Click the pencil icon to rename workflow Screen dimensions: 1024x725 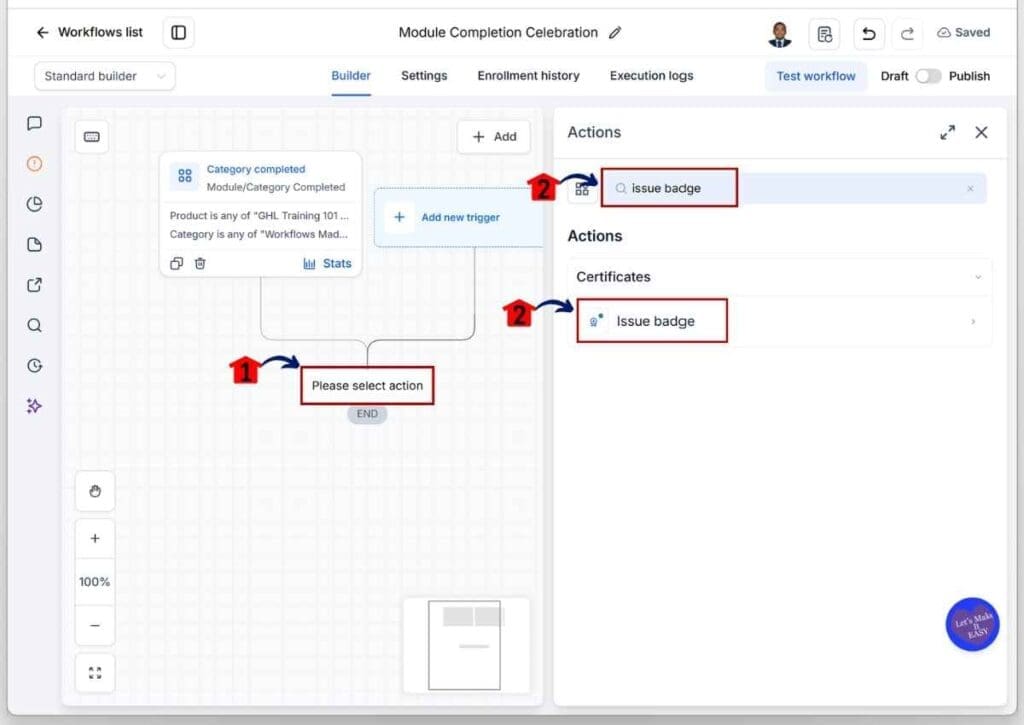click(615, 33)
